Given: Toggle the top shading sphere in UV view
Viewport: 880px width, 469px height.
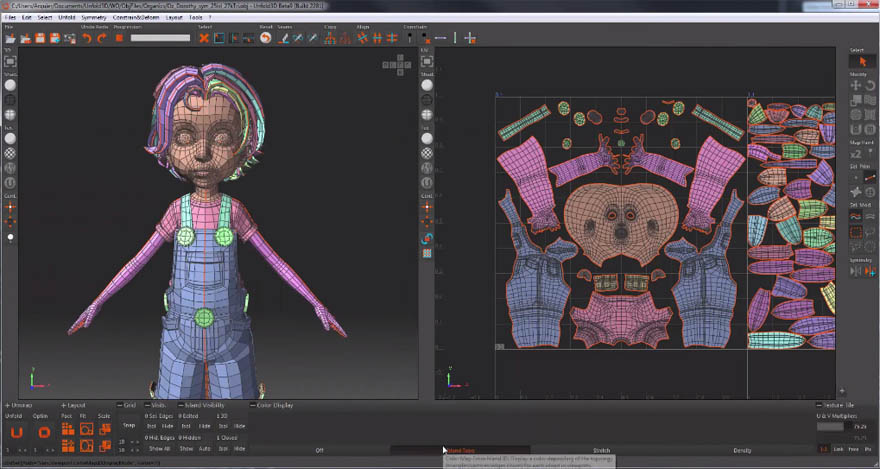Looking at the screenshot, I should click(x=427, y=85).
